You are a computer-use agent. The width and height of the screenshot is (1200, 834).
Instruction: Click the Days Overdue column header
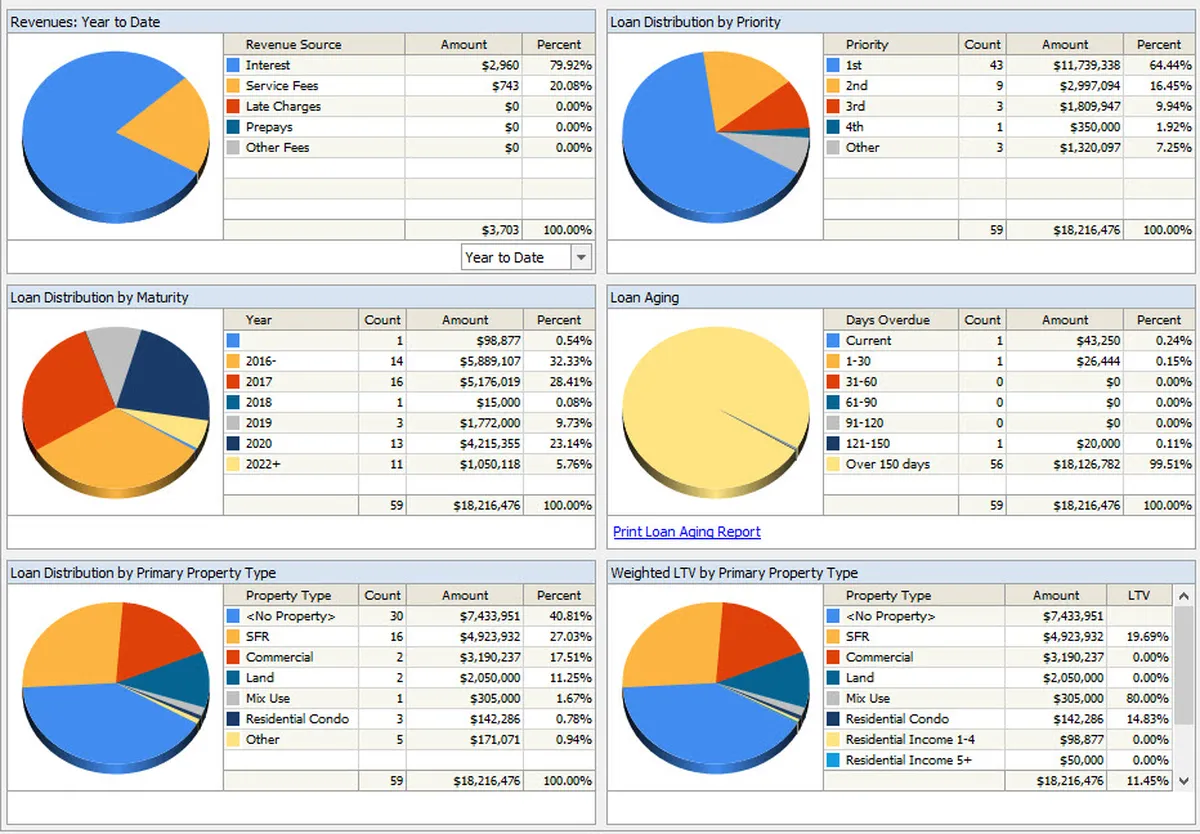click(890, 320)
